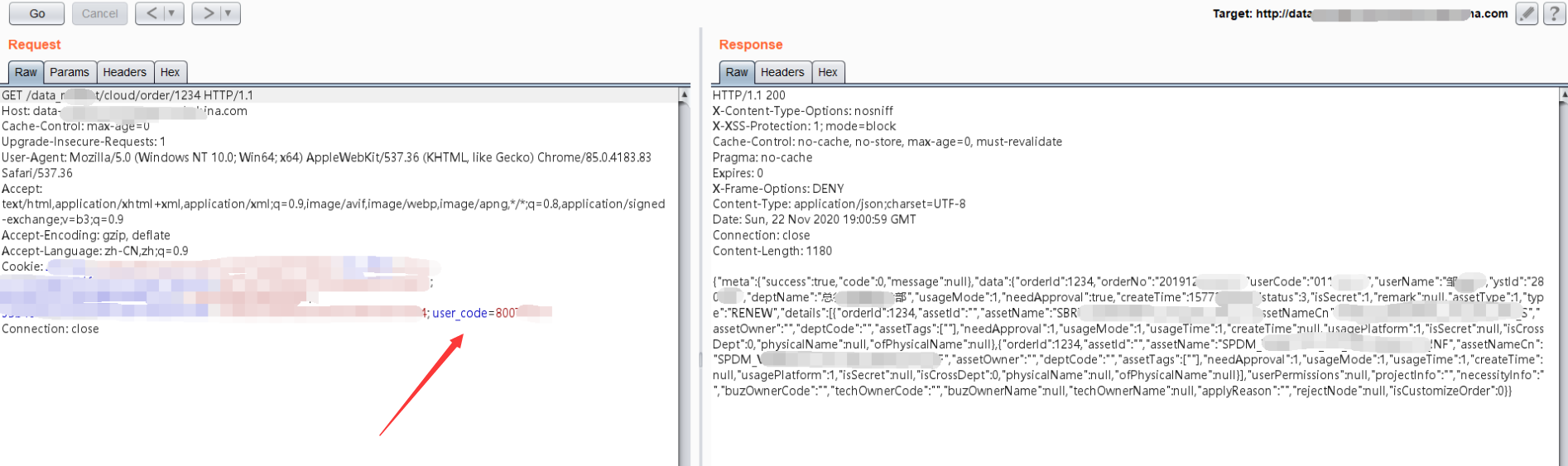
Task: Switch to the Response Hex tab
Action: (828, 72)
